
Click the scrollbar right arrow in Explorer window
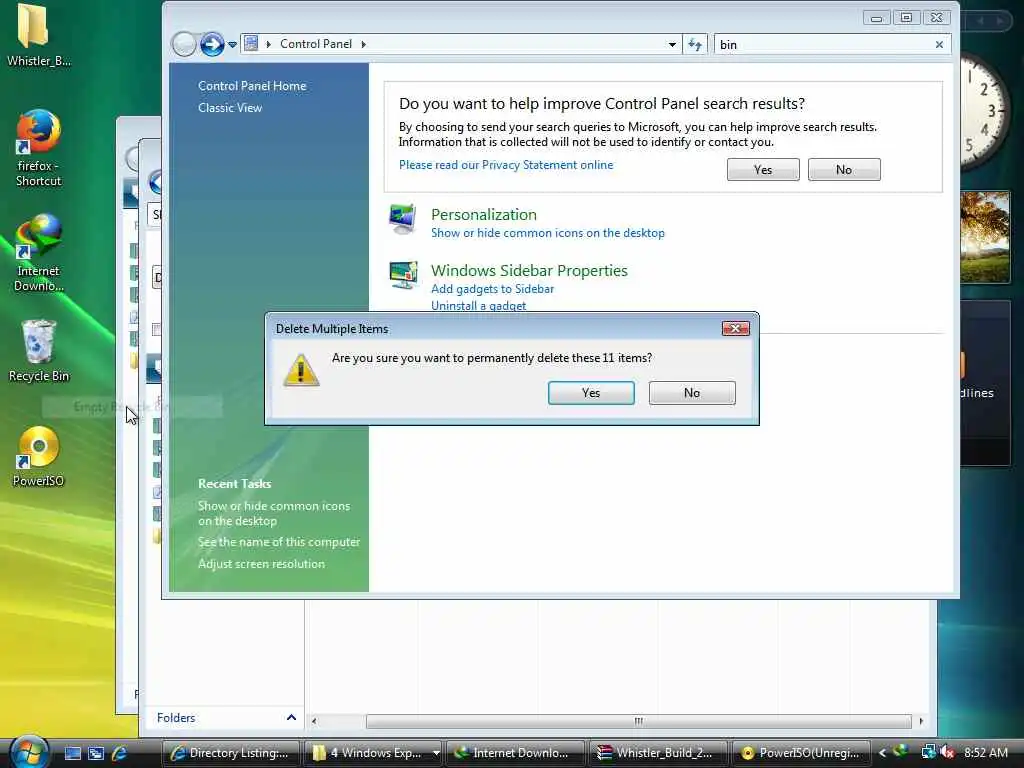[921, 721]
